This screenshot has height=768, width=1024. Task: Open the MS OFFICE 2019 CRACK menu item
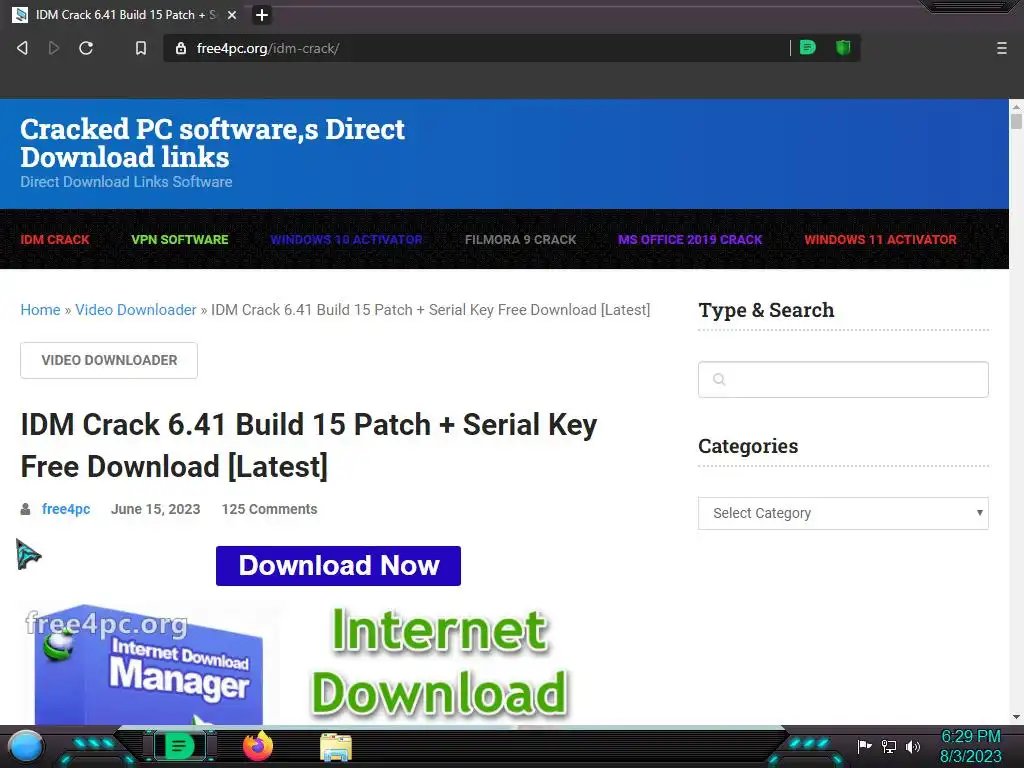pos(690,240)
